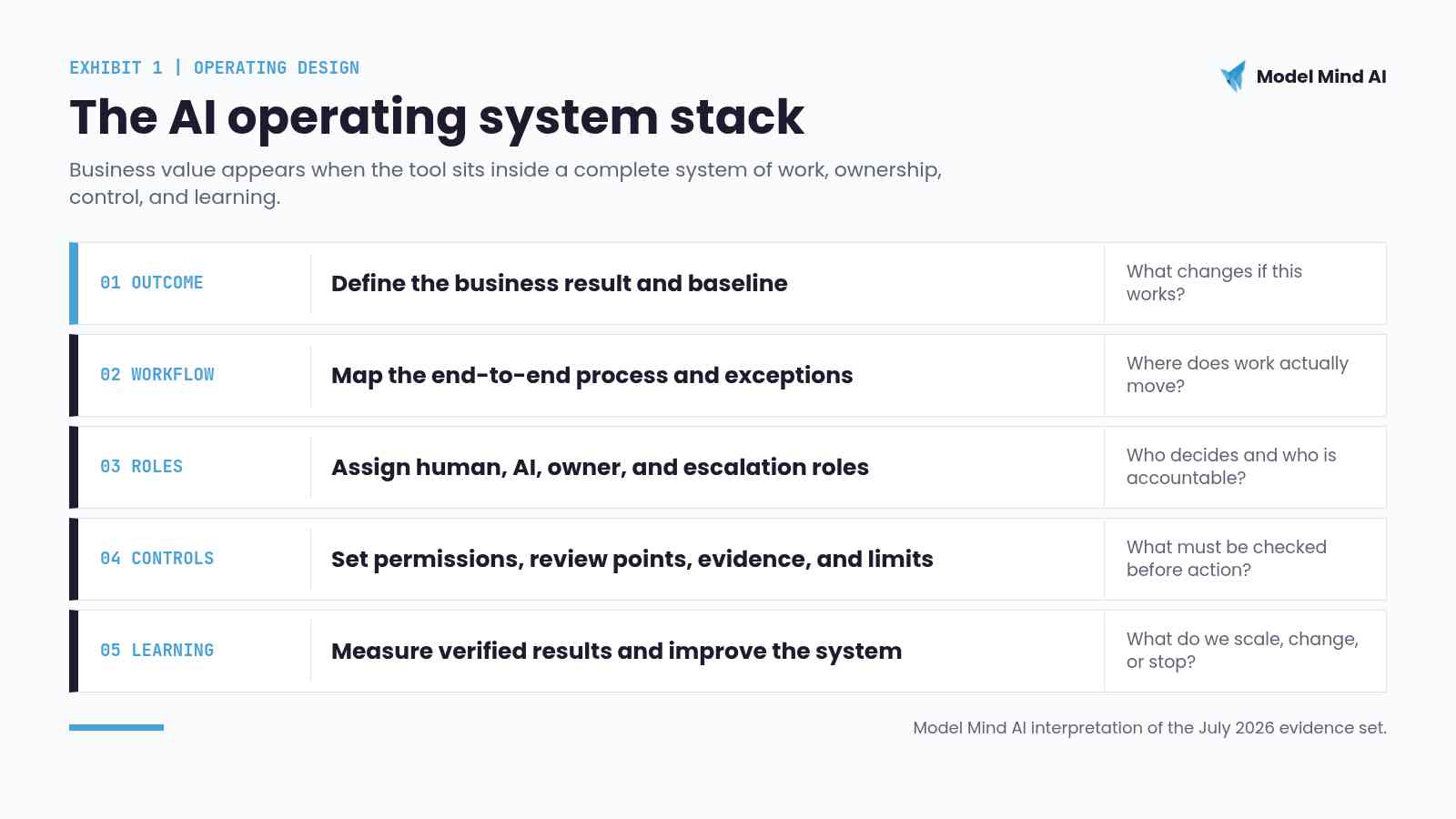Click 'Assign human, AI, owner, and escalation roles'
1456x819 pixels.
coord(601,467)
